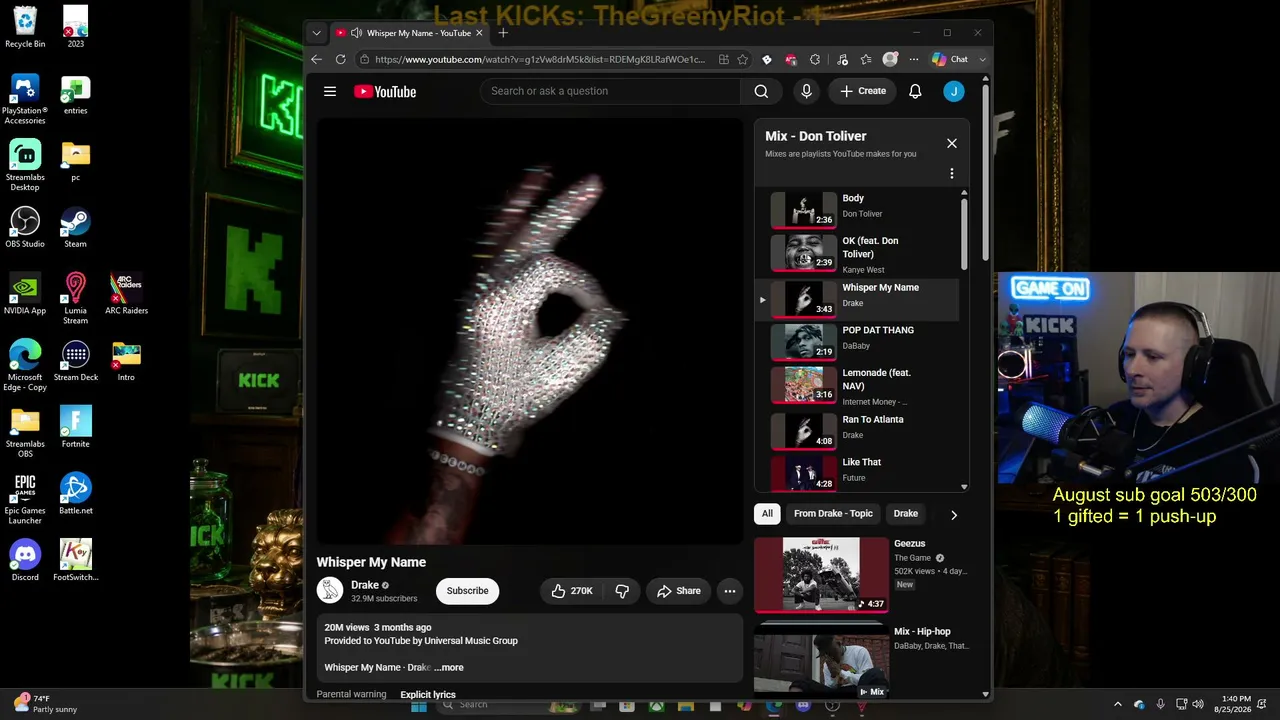Image resolution: width=1280 pixels, height=720 pixels.
Task: Select the Epic Games Launcher icon
Action: click(25, 498)
